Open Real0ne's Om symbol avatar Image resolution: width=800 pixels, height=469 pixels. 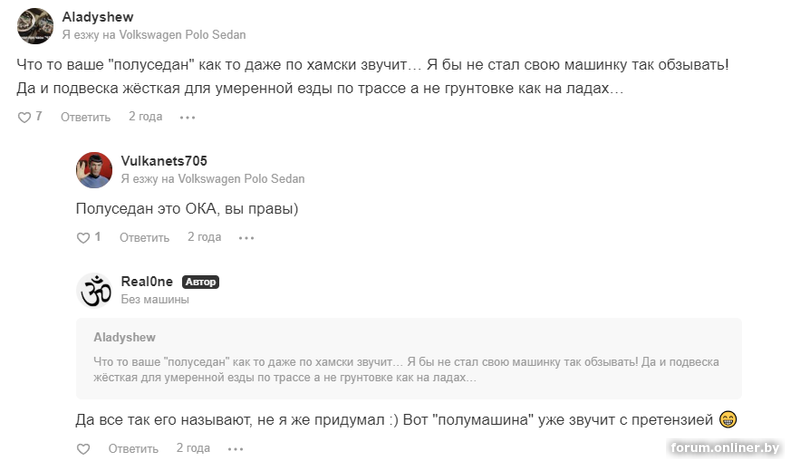(x=94, y=290)
